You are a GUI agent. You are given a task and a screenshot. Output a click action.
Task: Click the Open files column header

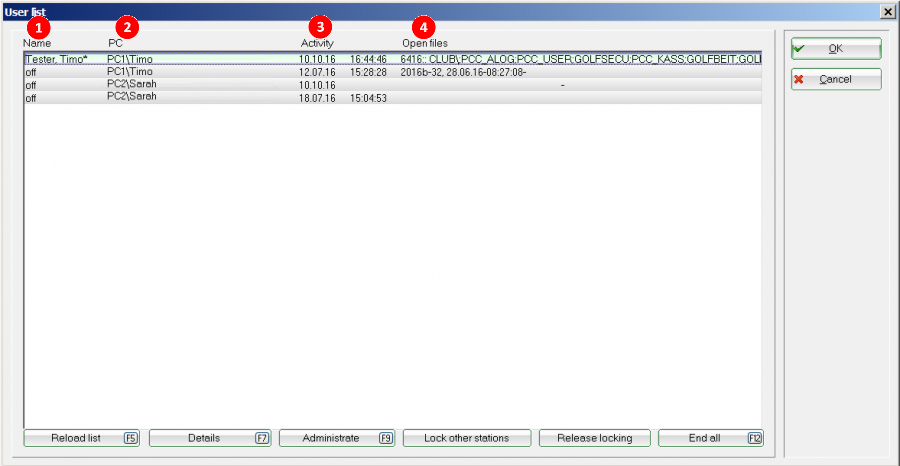pos(425,44)
